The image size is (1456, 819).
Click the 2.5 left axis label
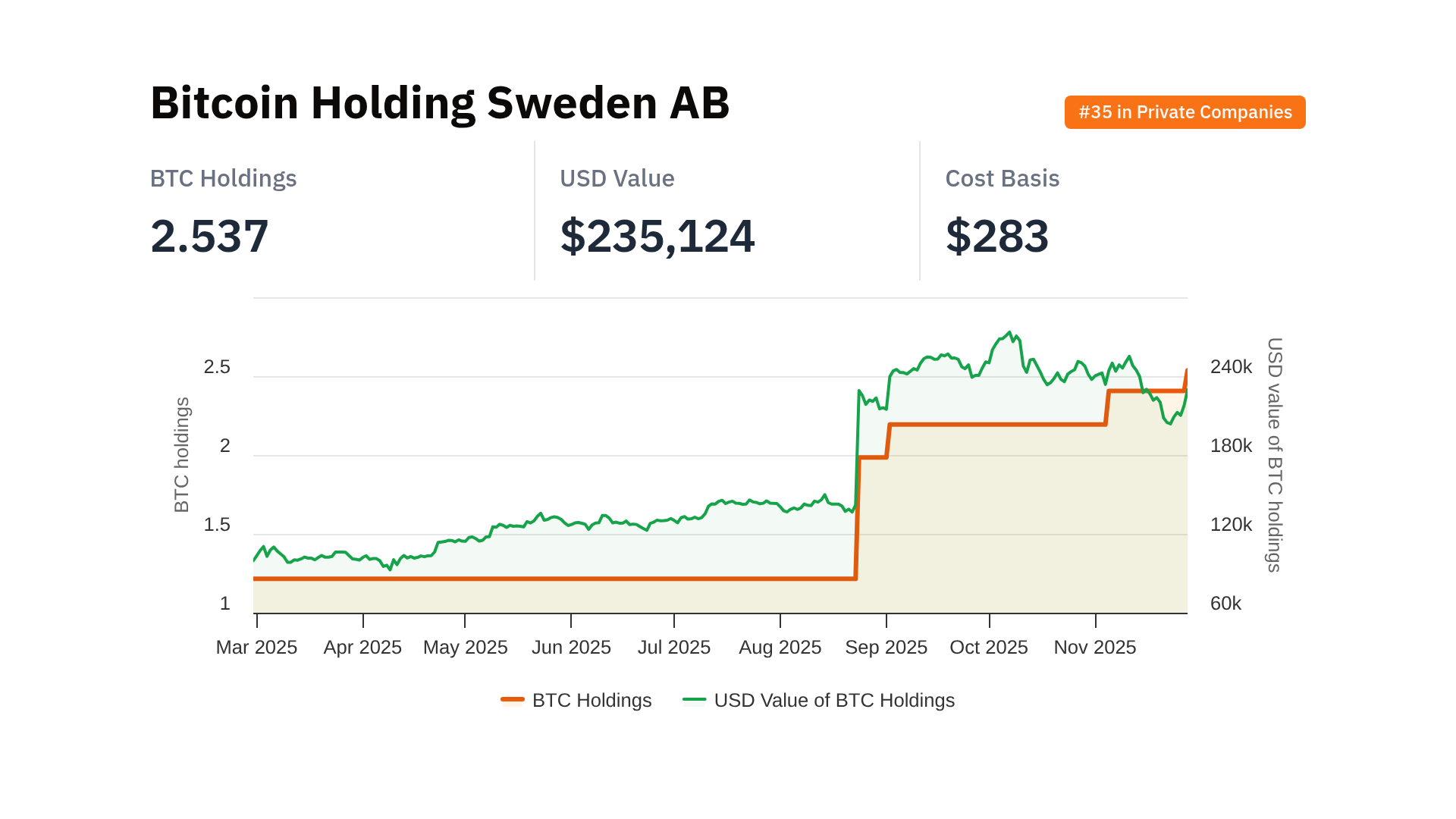point(217,367)
